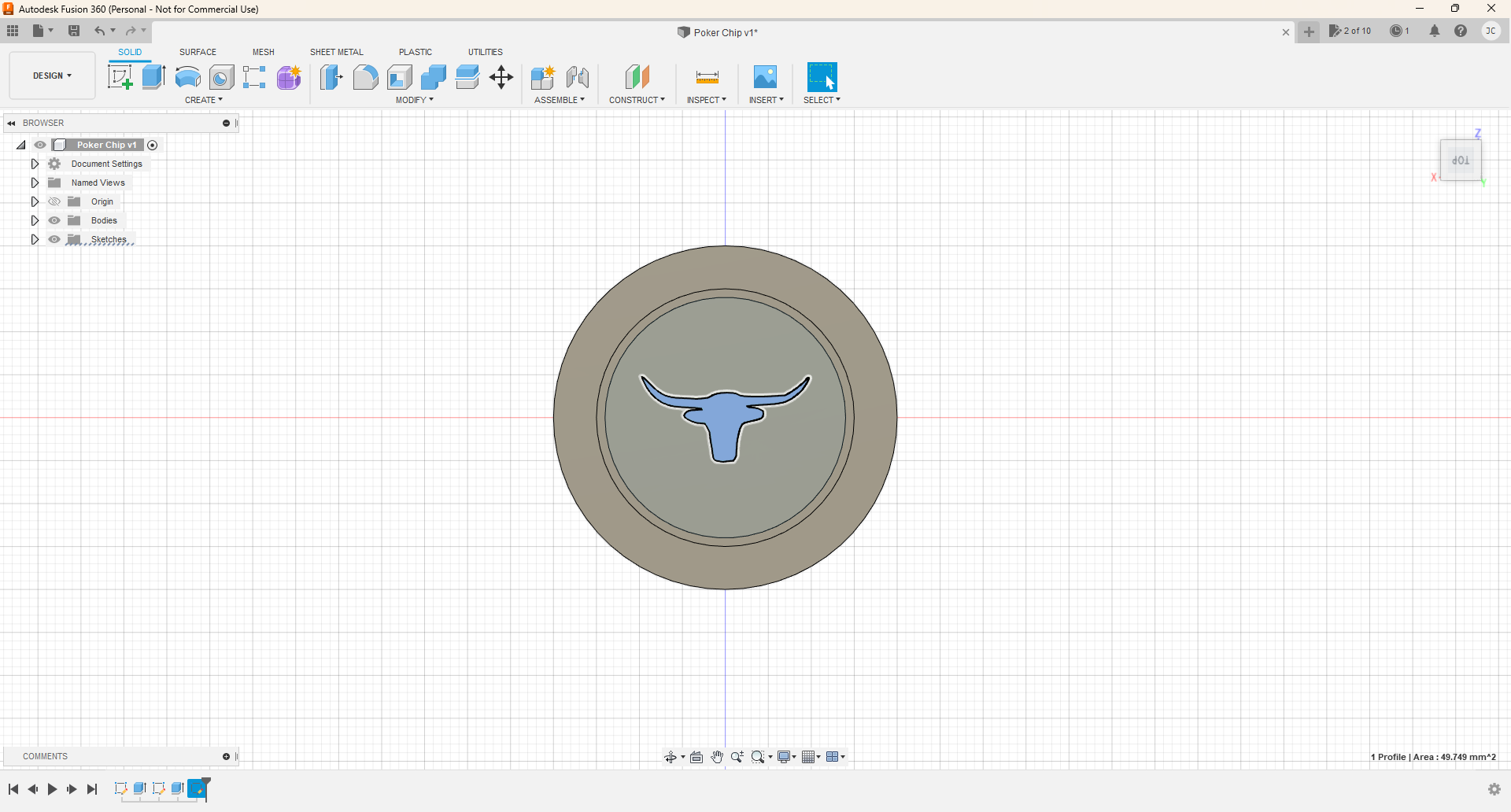Image resolution: width=1511 pixels, height=812 pixels.
Task: Click the Extrude tool icon
Action: [x=153, y=77]
